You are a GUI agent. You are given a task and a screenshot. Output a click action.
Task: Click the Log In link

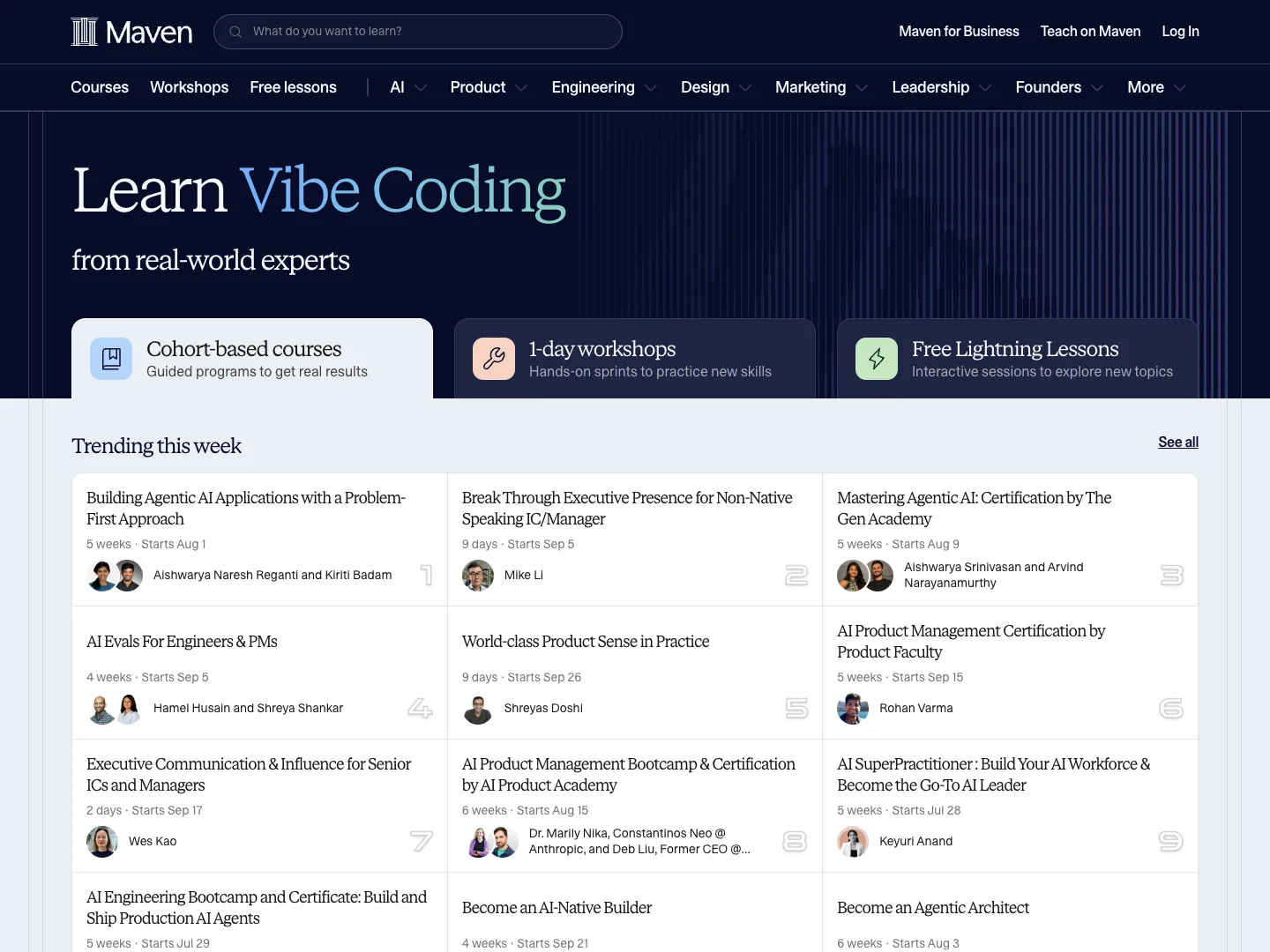click(x=1180, y=32)
